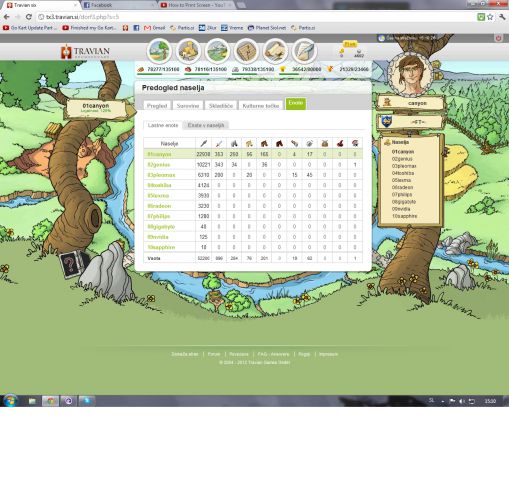Open the resource fields view icon

click(x=159, y=51)
